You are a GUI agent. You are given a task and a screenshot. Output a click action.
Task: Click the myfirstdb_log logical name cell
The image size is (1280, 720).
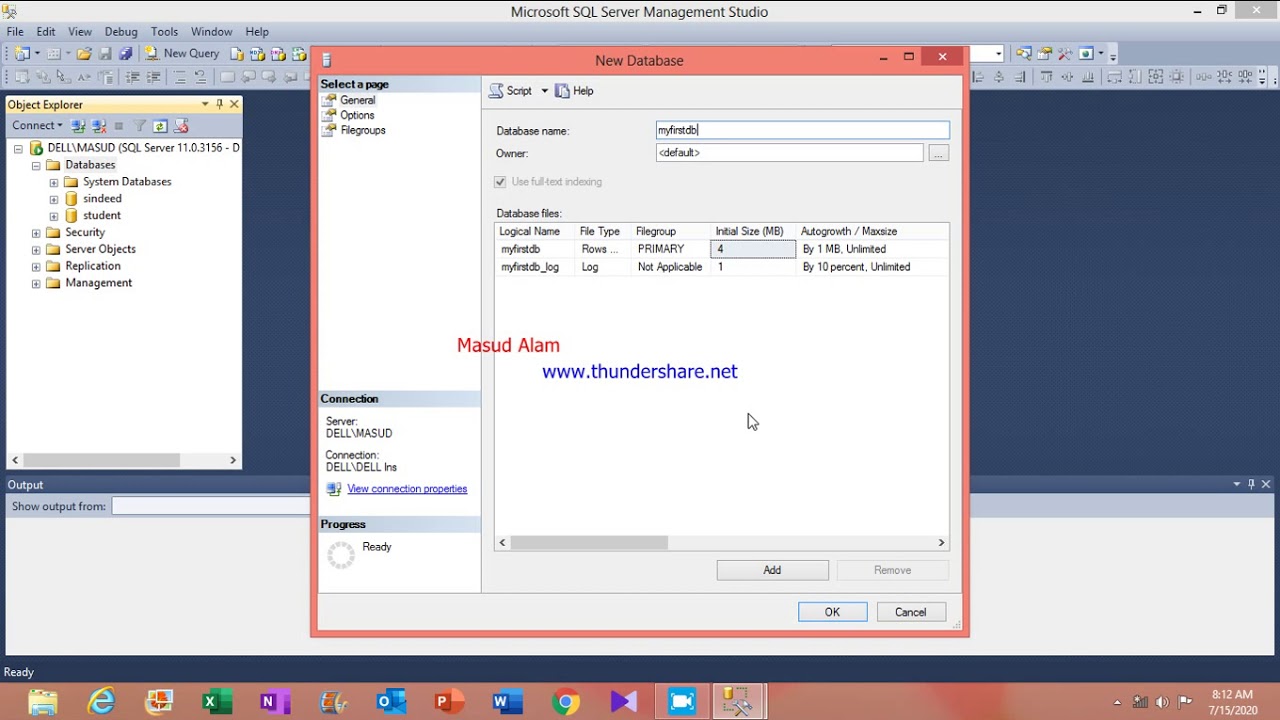click(x=536, y=267)
